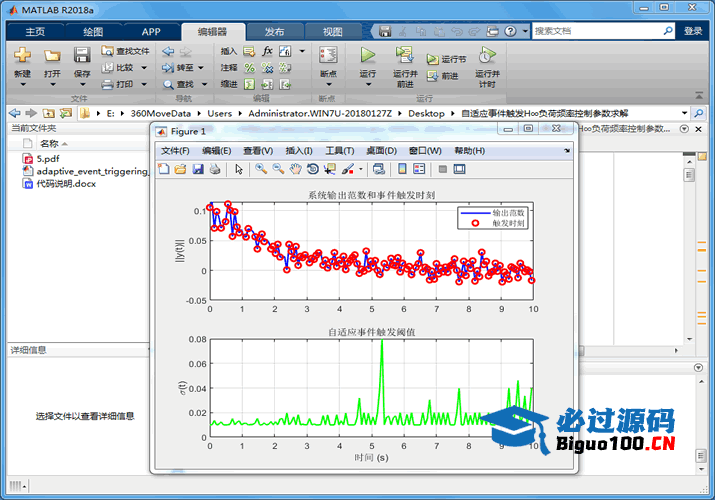Screen dimensions: 715x500
Task: Select the Pan hand tool
Action: [x=295, y=169]
